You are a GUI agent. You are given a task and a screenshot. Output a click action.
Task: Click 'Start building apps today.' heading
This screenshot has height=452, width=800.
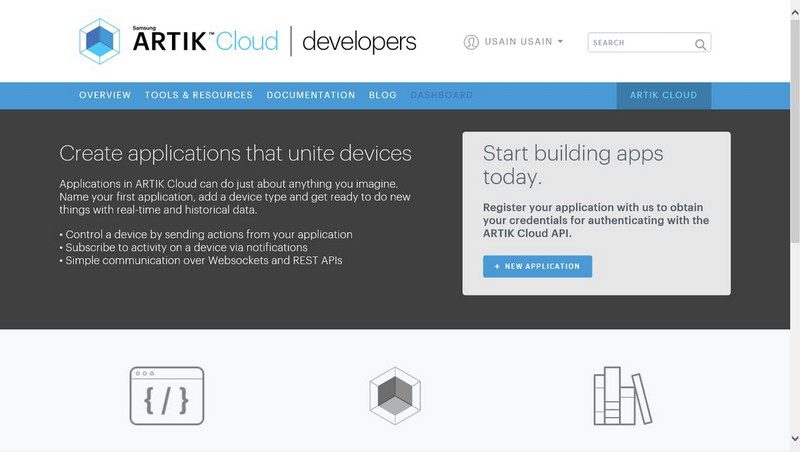pos(573,165)
